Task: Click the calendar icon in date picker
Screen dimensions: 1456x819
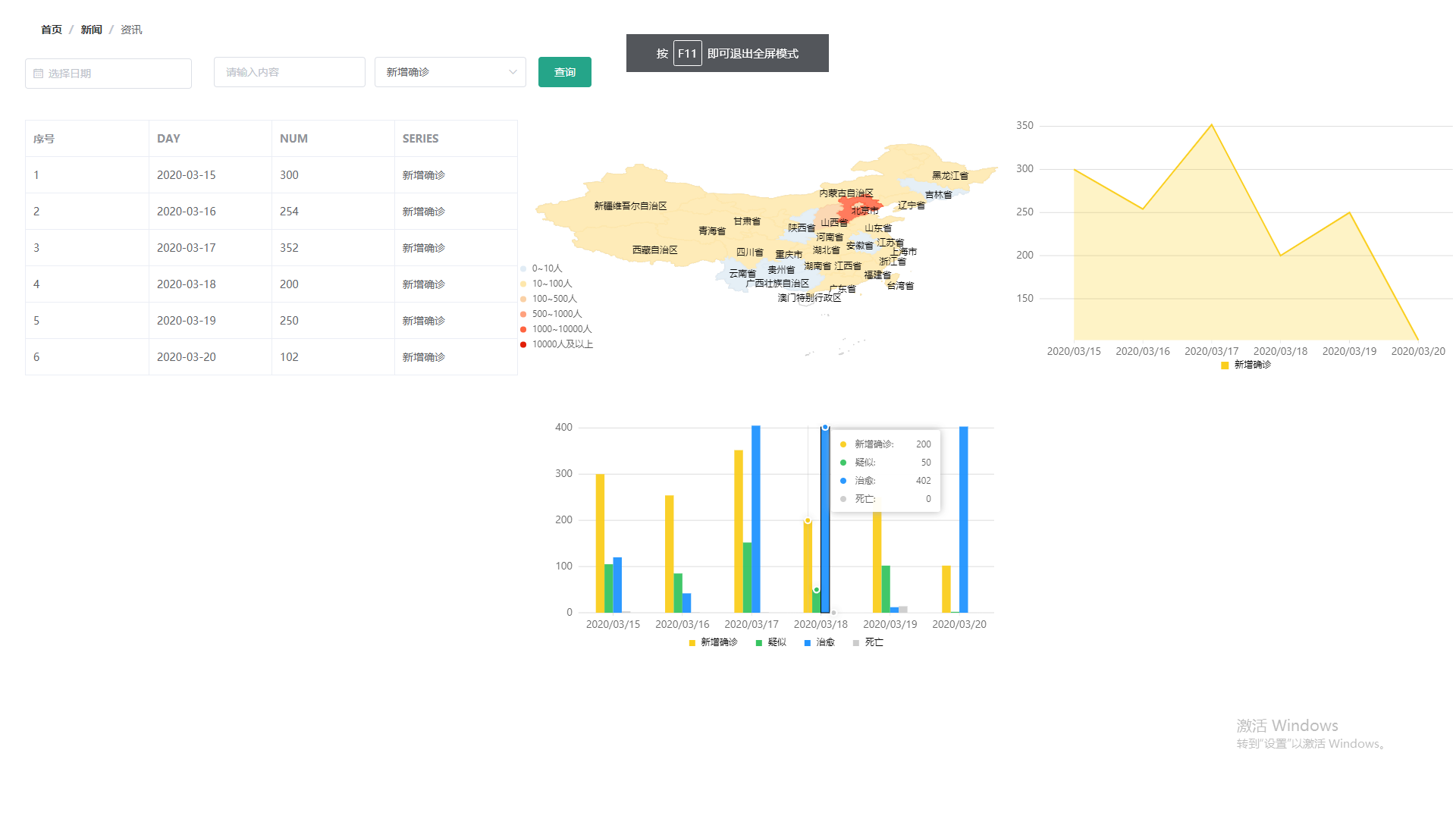Action: click(x=38, y=74)
